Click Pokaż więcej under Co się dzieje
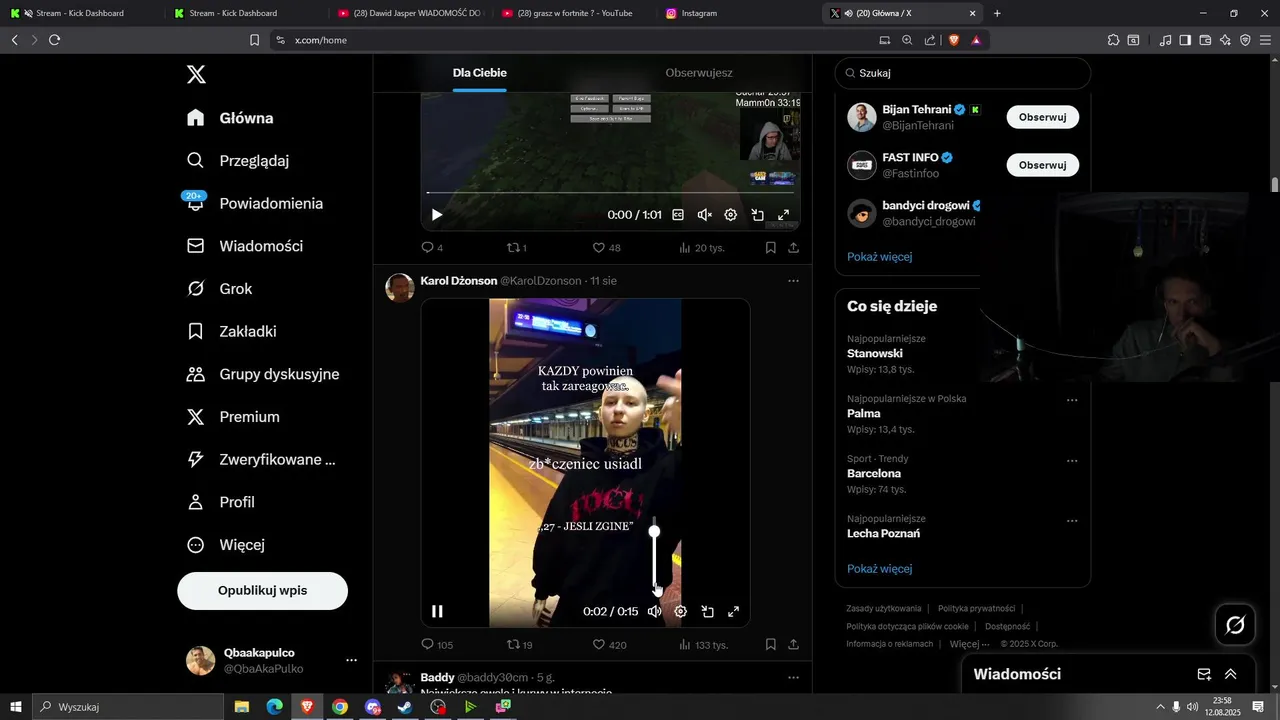The height and width of the screenshot is (720, 1280). pos(879,569)
